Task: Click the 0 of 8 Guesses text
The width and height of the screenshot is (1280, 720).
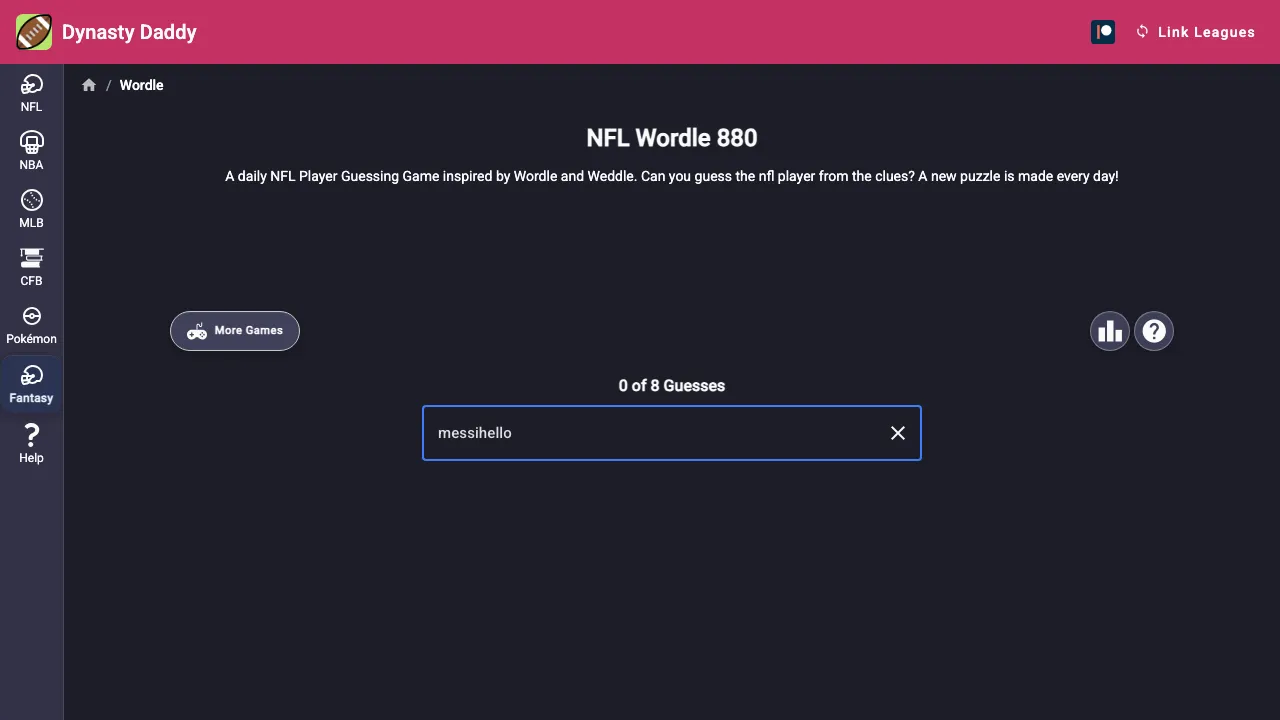Action: coord(672,385)
